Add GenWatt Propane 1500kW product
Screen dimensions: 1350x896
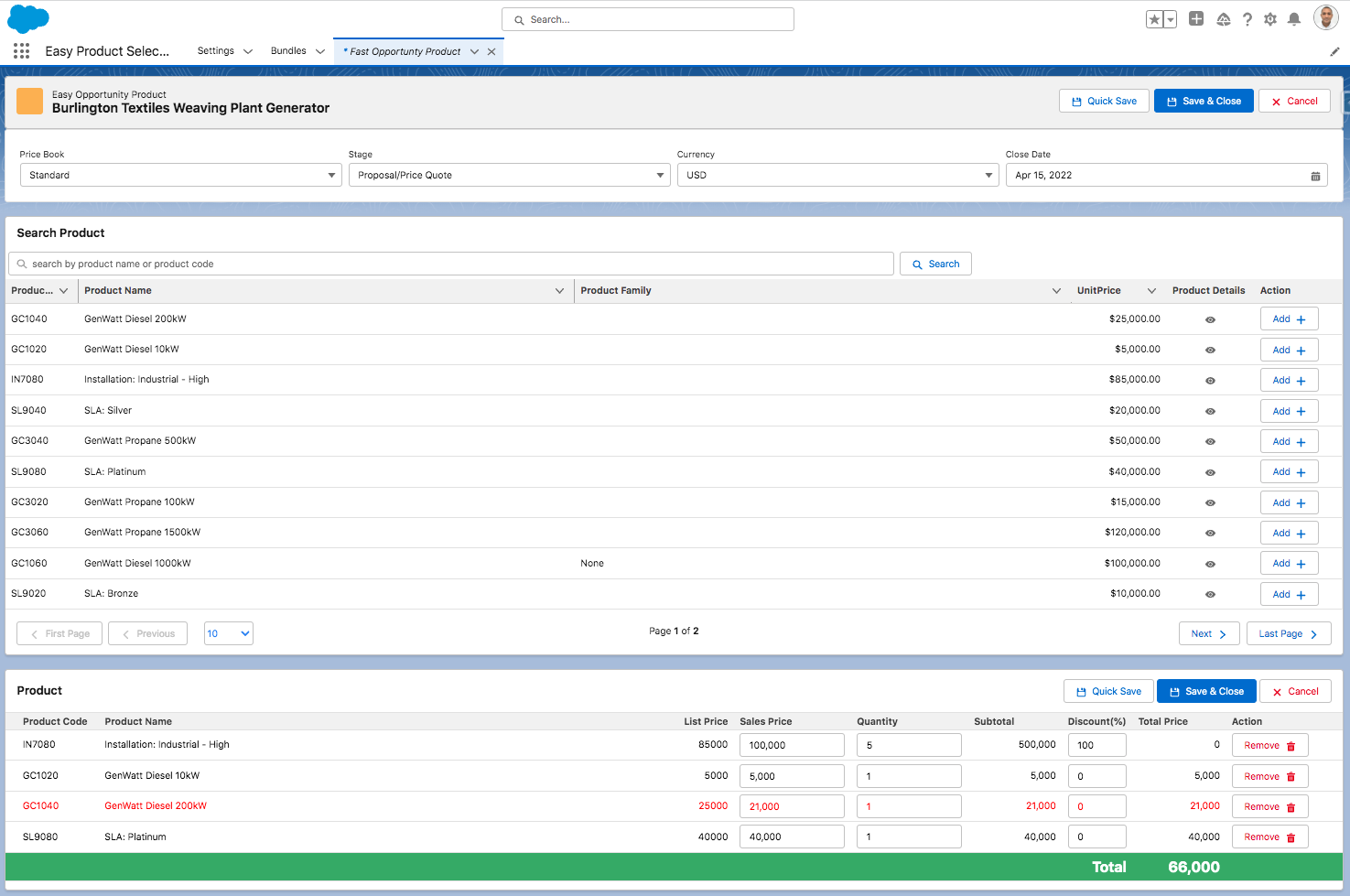[x=1289, y=533]
